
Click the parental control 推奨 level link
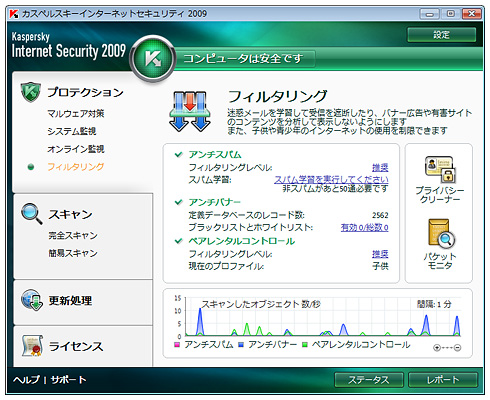pos(380,254)
